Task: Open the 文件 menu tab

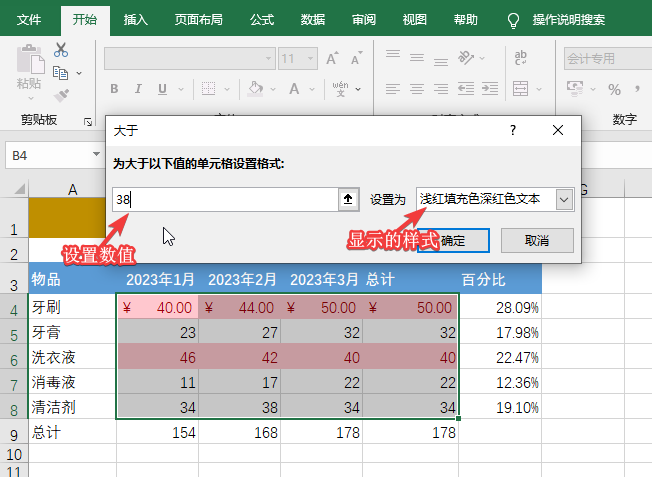Action: point(29,20)
